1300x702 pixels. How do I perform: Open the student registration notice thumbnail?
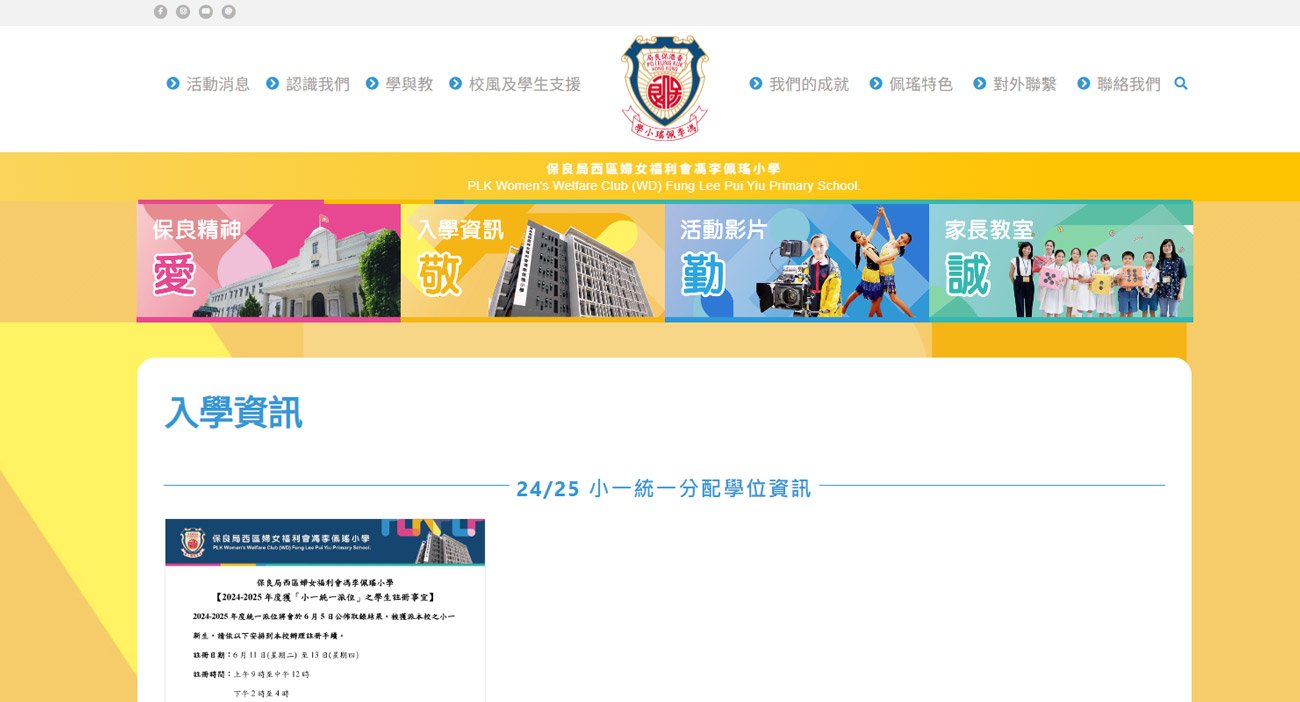coord(324,610)
